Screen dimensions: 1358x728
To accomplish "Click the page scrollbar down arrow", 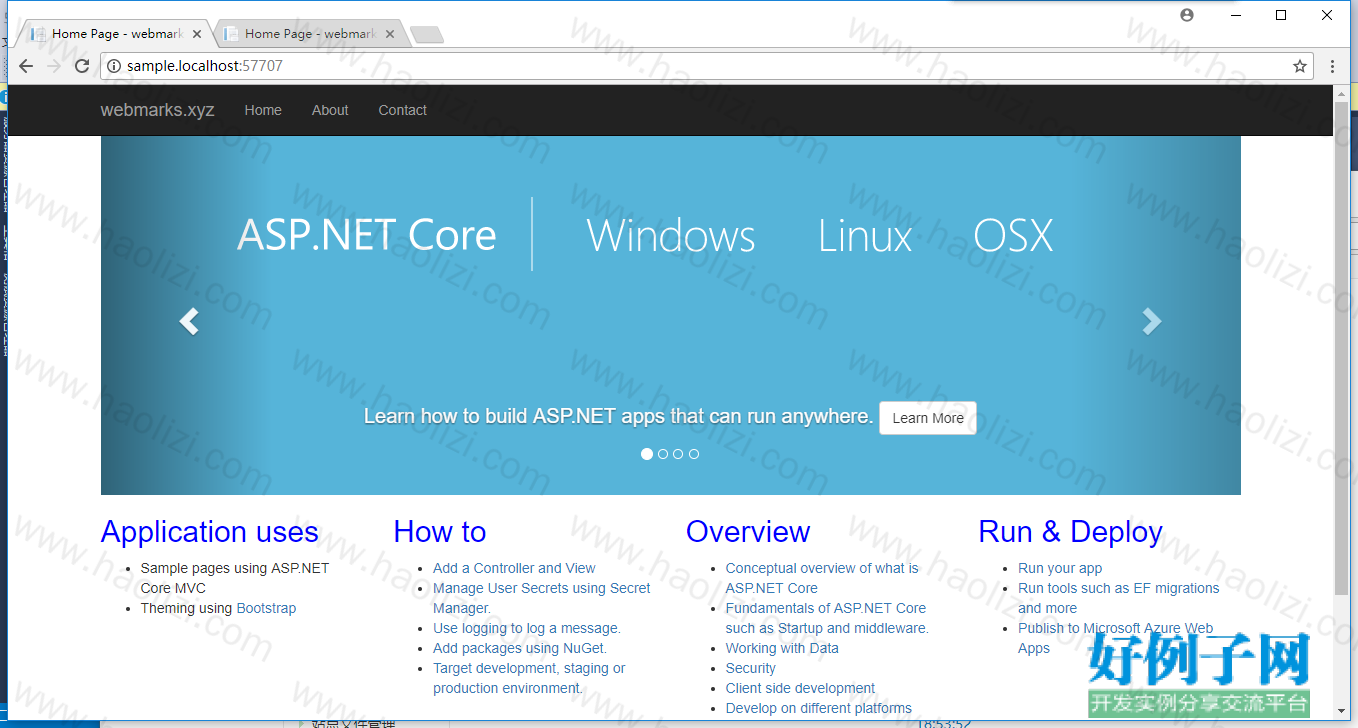I will 1341,711.
